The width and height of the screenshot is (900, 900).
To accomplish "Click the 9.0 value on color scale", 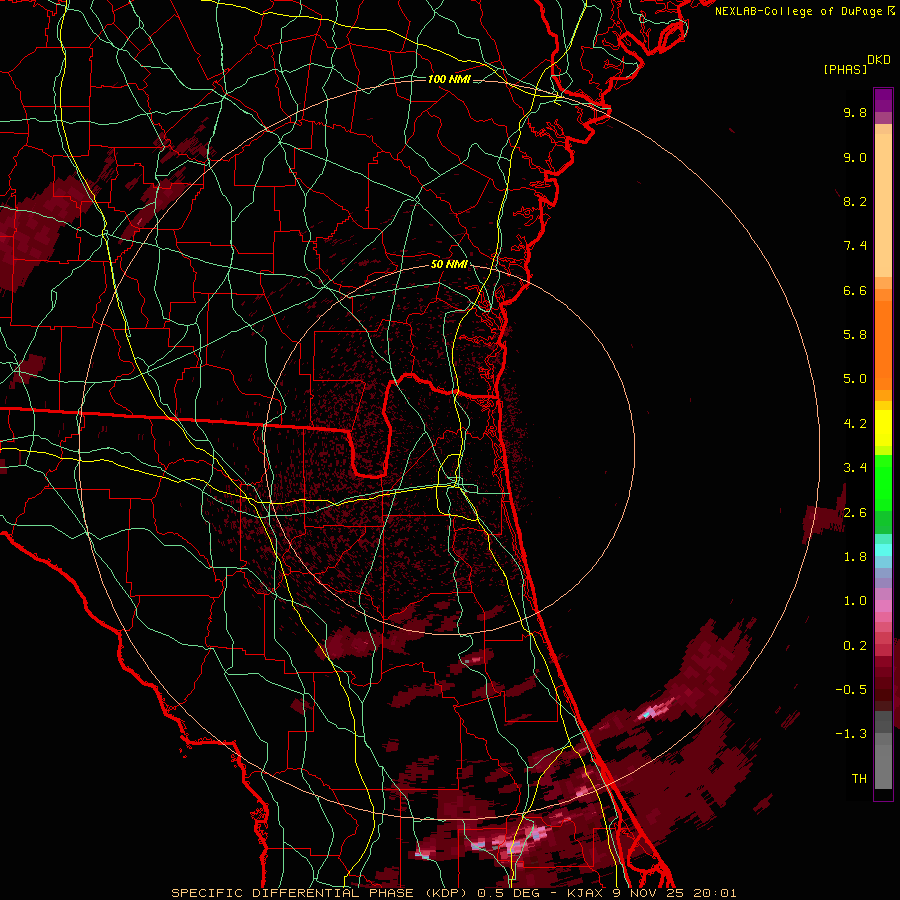I will pos(855,157).
